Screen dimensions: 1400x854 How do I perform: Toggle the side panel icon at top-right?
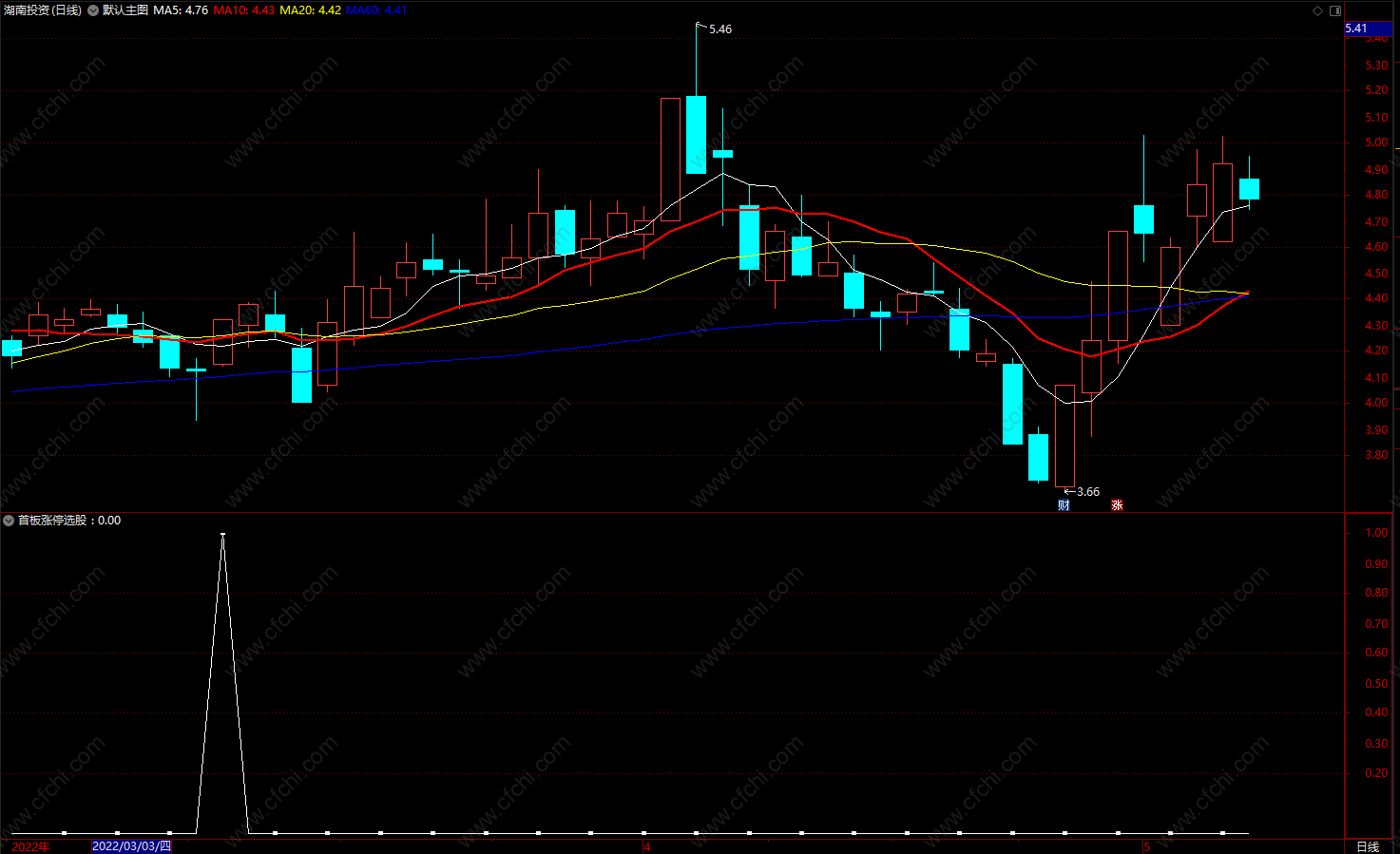pos(1335,10)
